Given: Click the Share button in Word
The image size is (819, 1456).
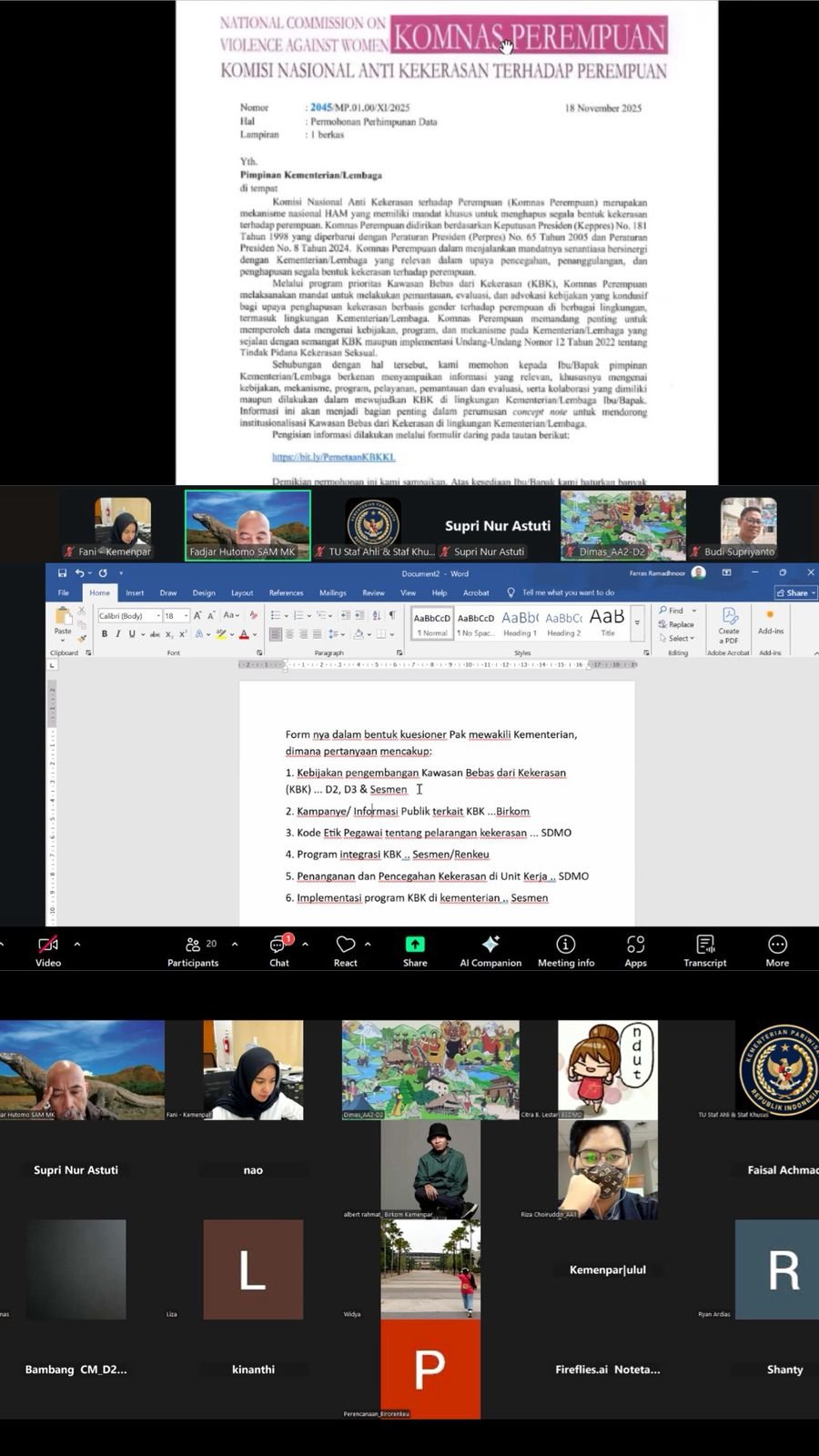Looking at the screenshot, I should pos(795,592).
